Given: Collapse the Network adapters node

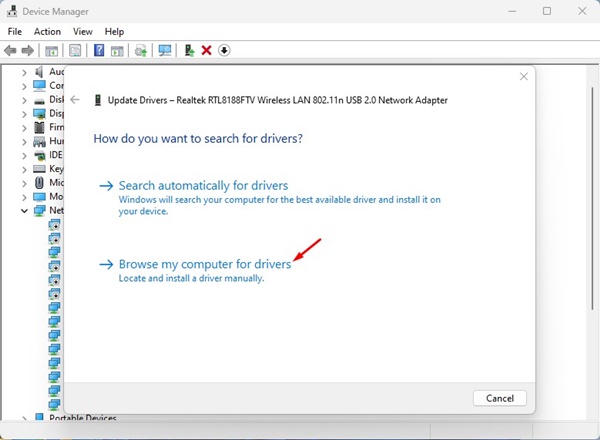Looking at the screenshot, I should pyautogui.click(x=24, y=210).
